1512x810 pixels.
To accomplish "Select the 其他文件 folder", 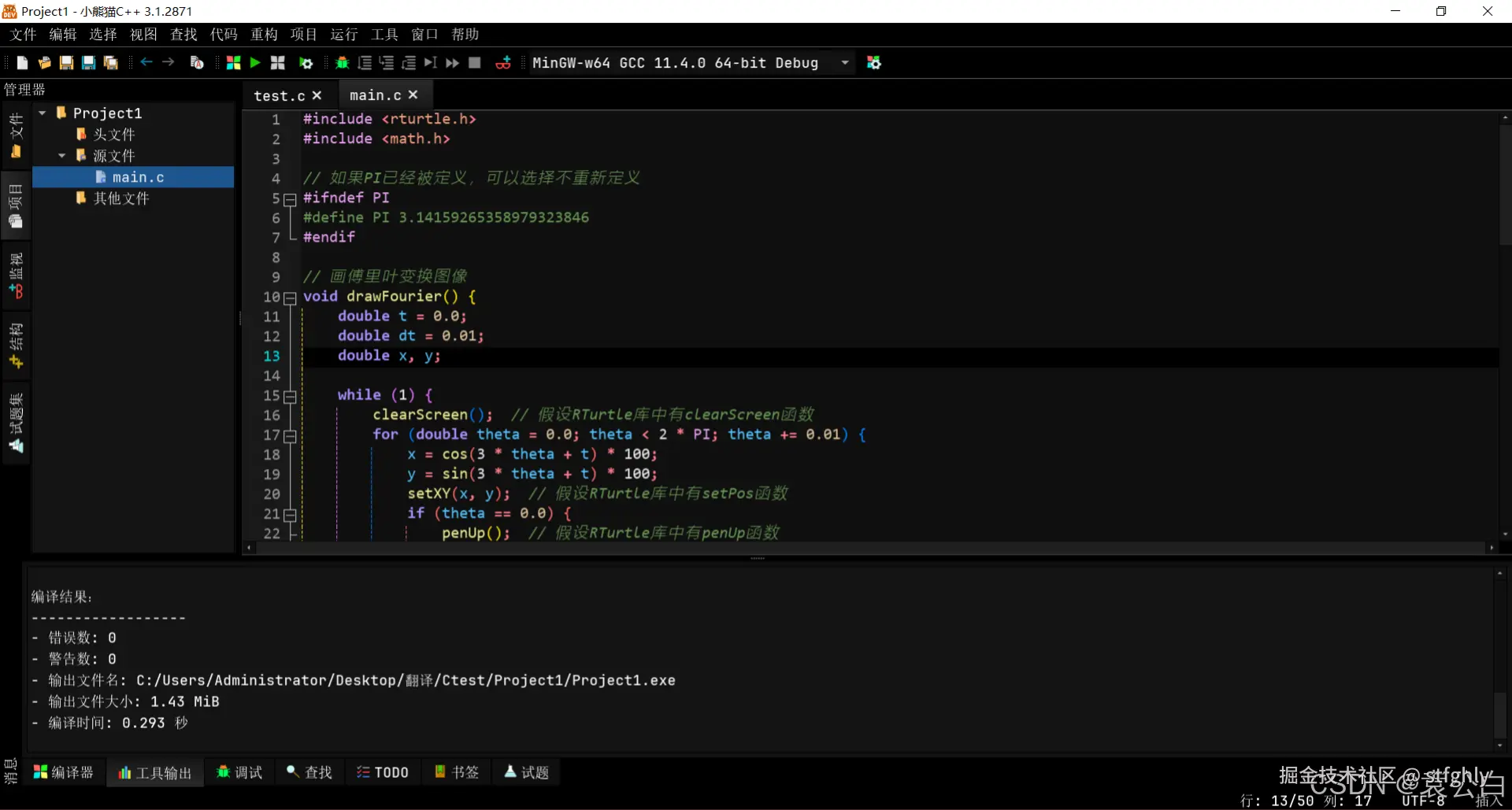I will (x=121, y=198).
